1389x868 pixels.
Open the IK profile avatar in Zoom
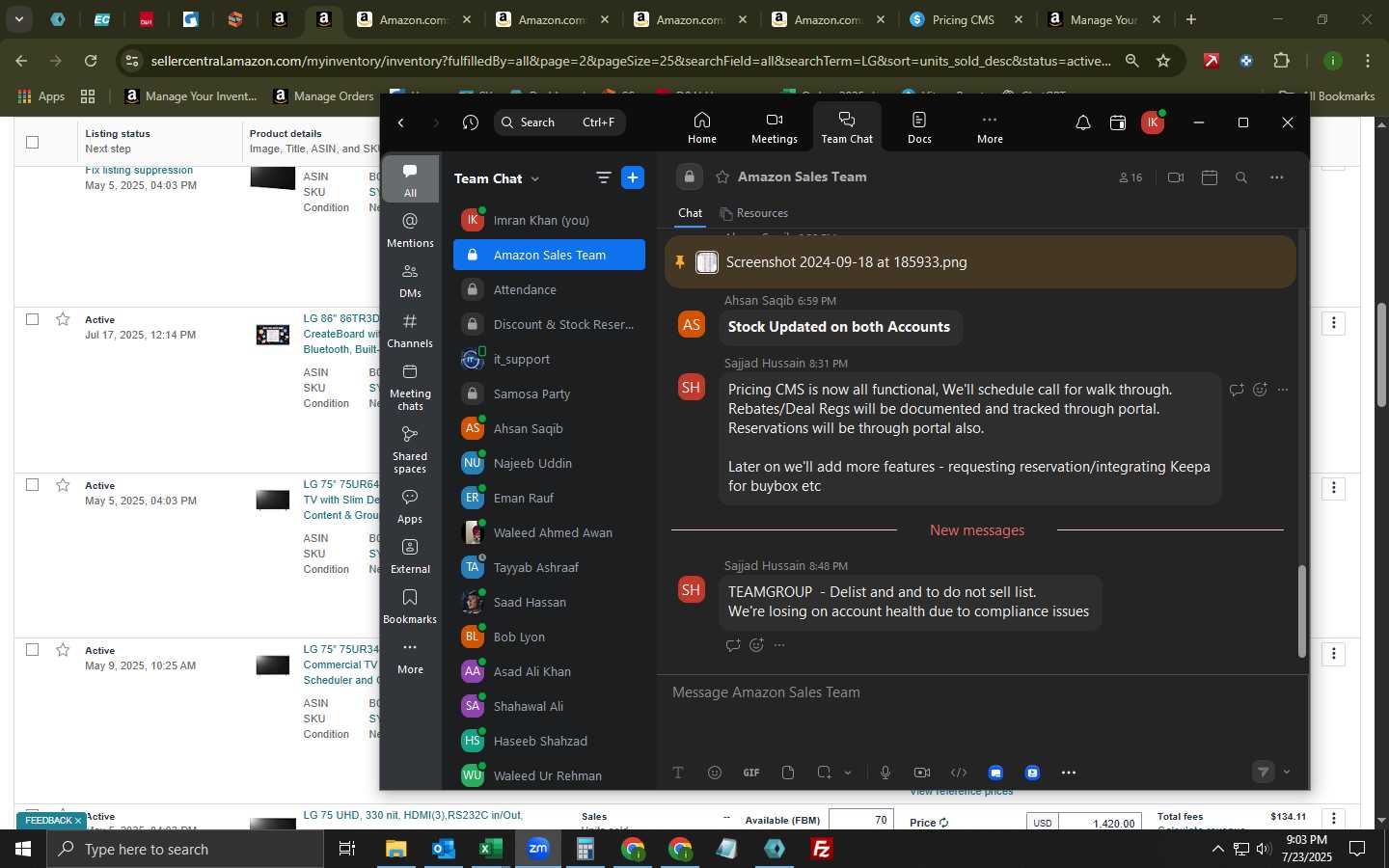(x=1152, y=122)
